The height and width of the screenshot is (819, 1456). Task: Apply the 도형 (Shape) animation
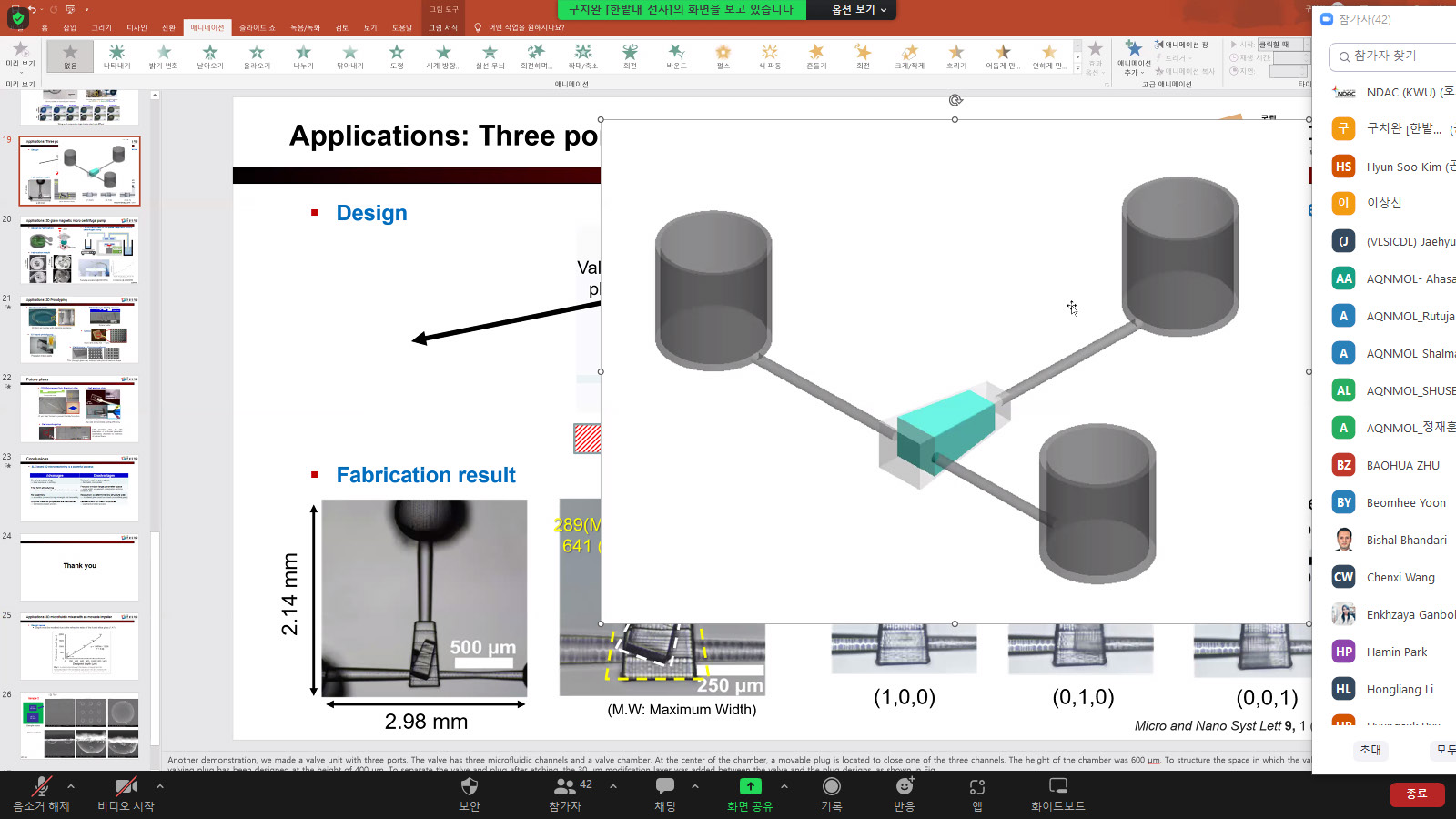(x=397, y=56)
